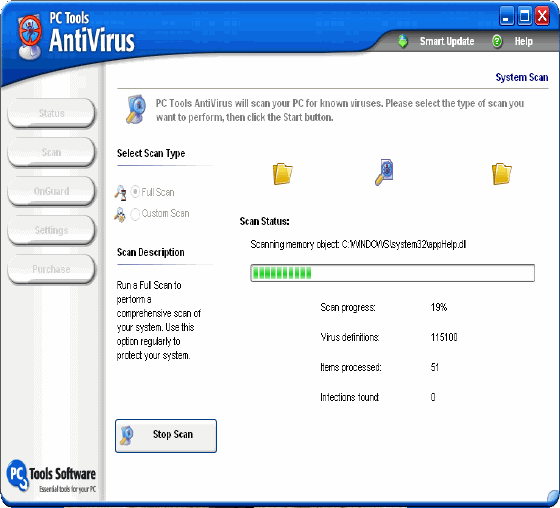This screenshot has width=560, height=508.
Task: Open the Purchase section in sidebar
Action: tap(51, 269)
